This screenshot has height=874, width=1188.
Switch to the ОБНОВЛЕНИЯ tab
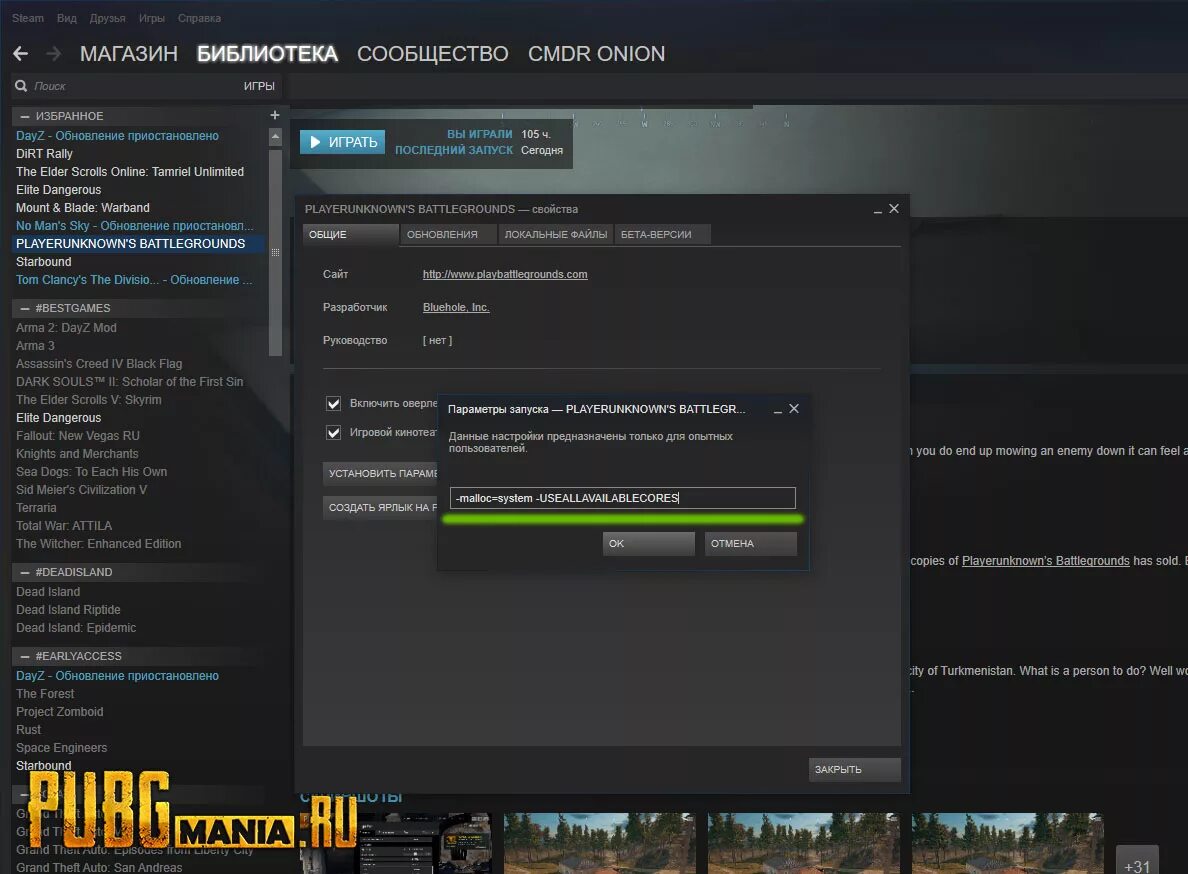[449, 235]
